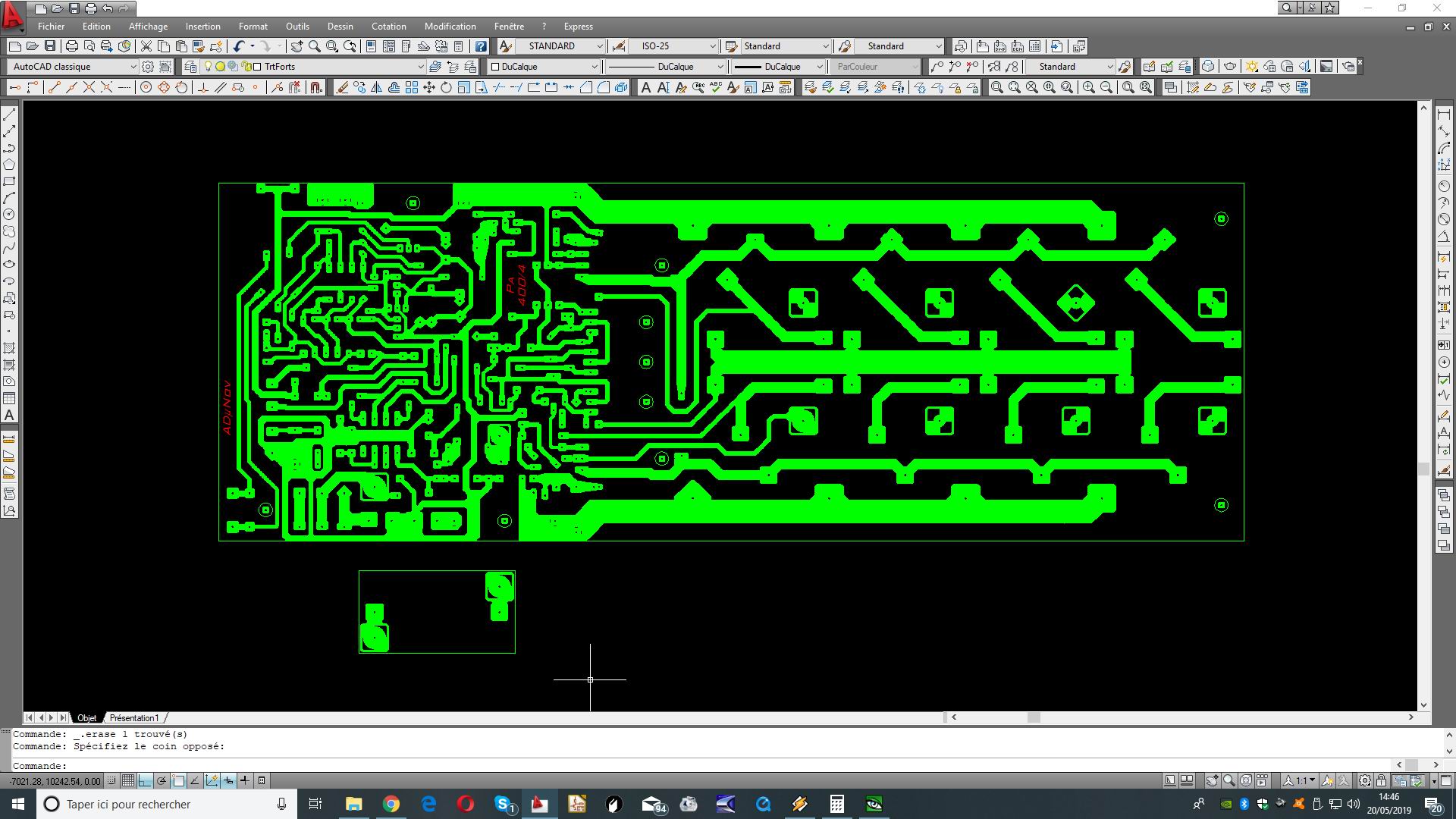Expand the AutoCAD classique workspace dropdown
The width and height of the screenshot is (1456, 819).
(x=133, y=67)
